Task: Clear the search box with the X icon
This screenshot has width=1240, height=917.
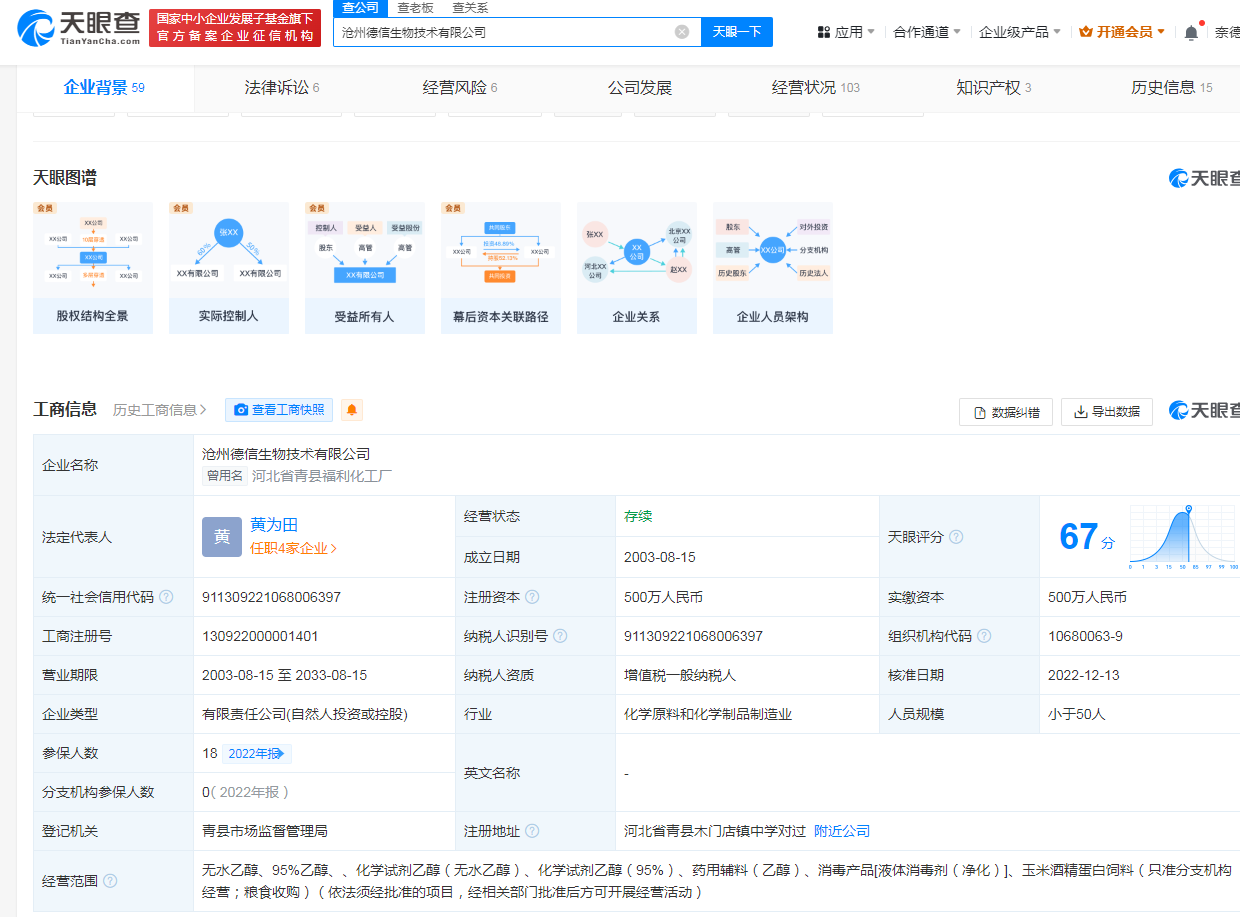Action: click(x=682, y=32)
